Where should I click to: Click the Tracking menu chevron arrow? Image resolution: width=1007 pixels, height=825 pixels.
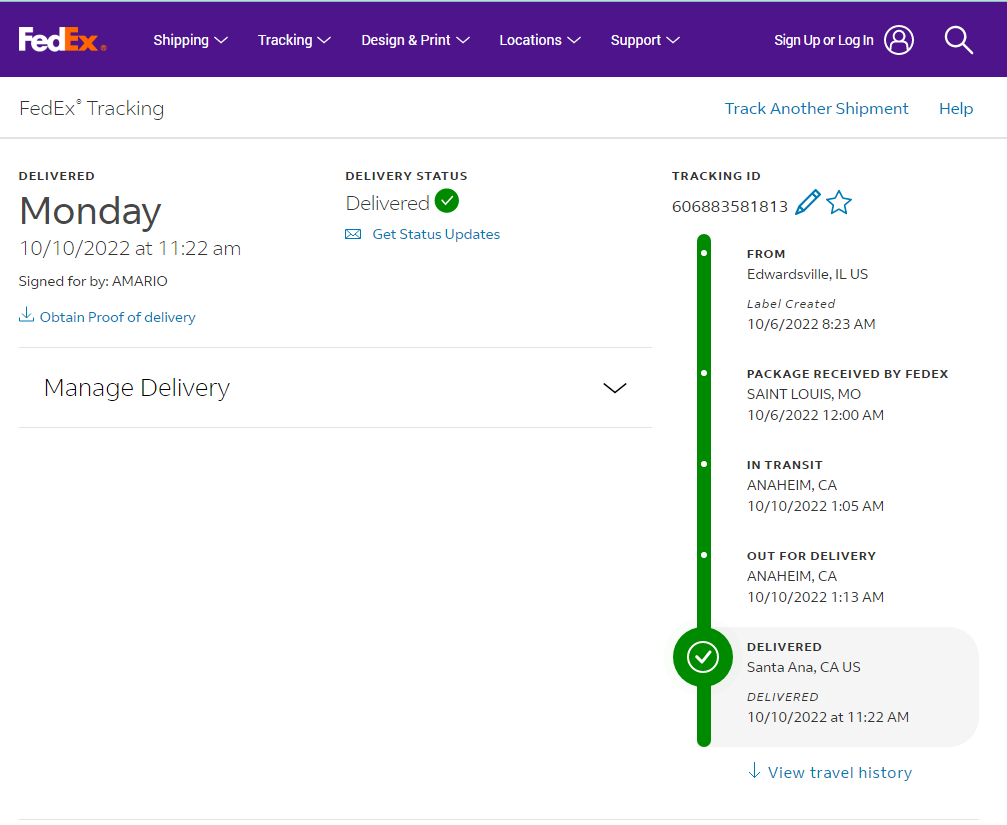coord(324,40)
